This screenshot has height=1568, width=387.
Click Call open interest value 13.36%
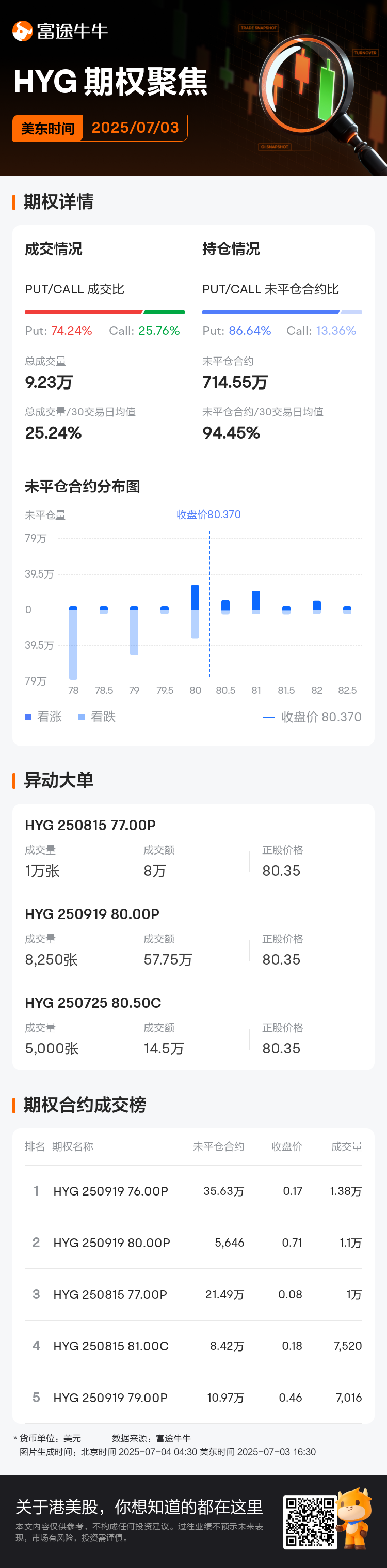pos(336,331)
